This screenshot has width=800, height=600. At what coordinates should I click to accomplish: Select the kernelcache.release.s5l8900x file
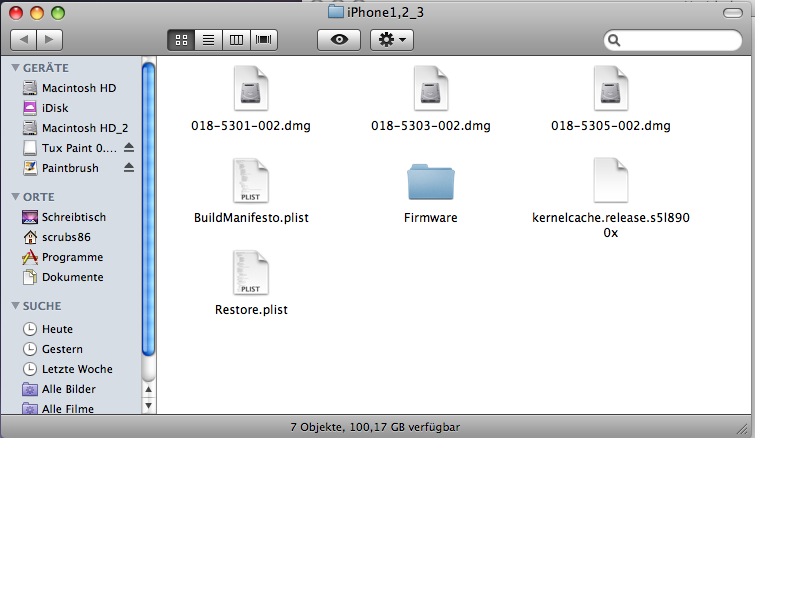pyautogui.click(x=610, y=181)
